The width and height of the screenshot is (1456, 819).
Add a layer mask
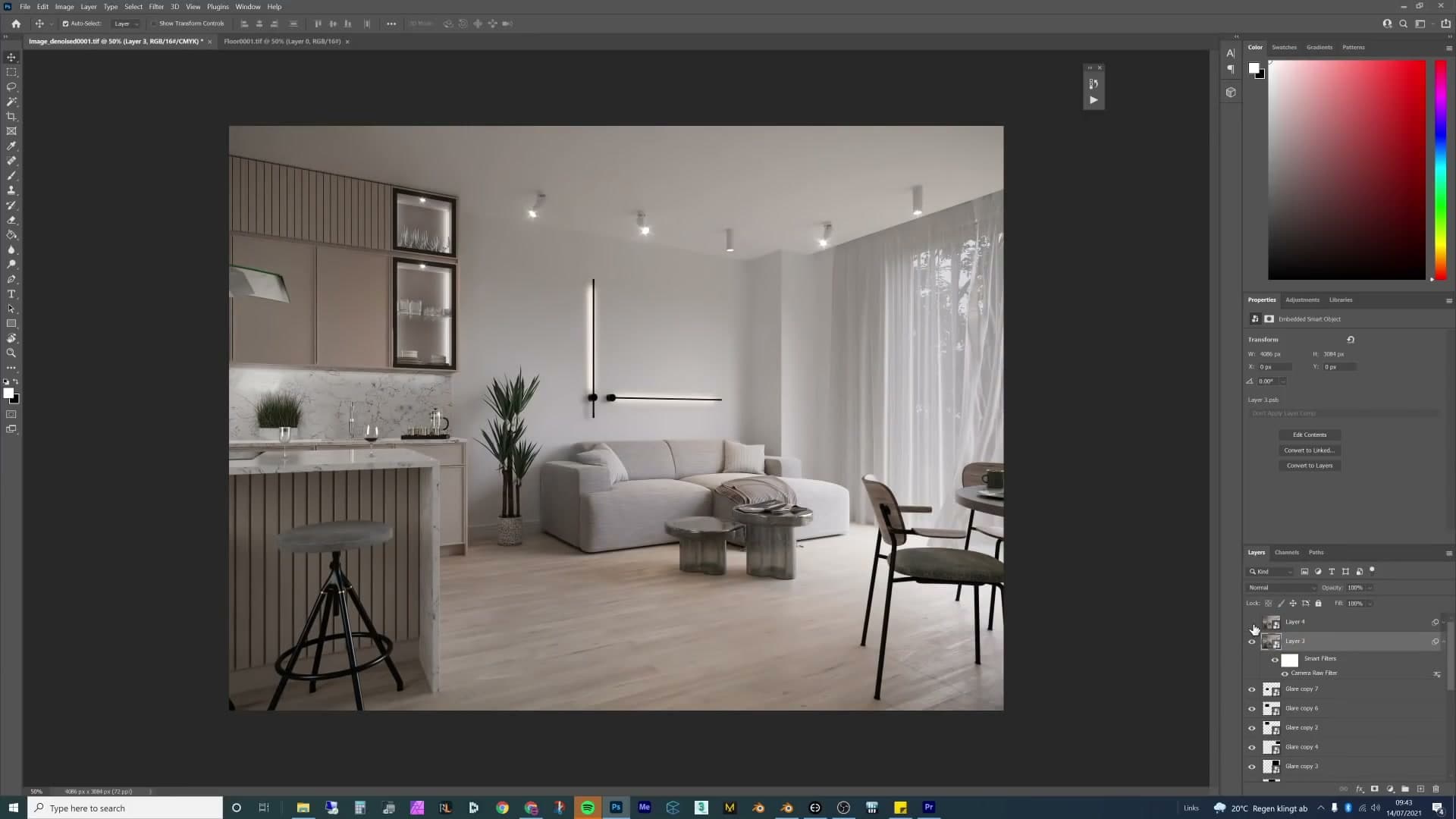[1374, 789]
